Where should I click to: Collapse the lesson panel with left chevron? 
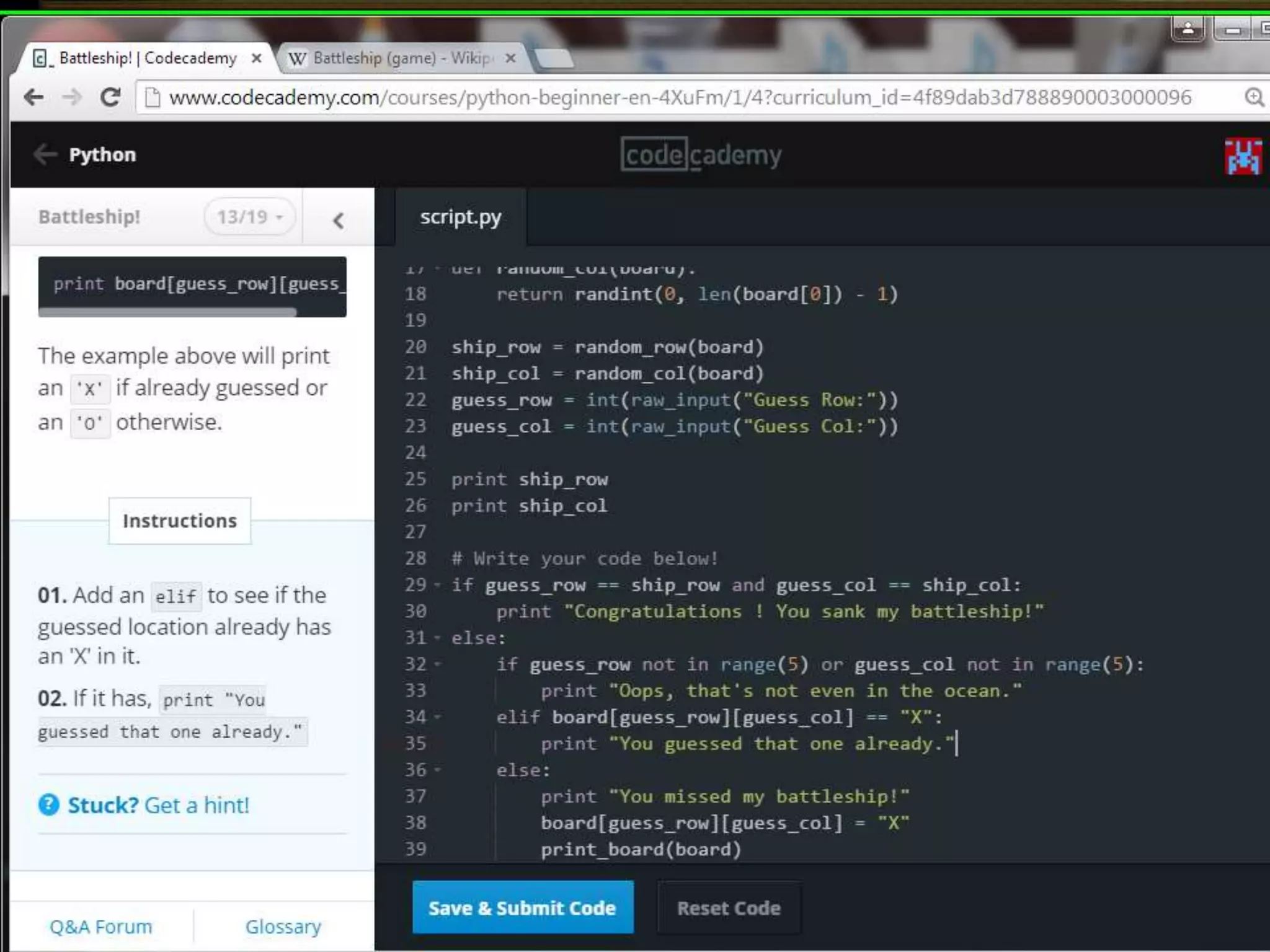[x=339, y=220]
